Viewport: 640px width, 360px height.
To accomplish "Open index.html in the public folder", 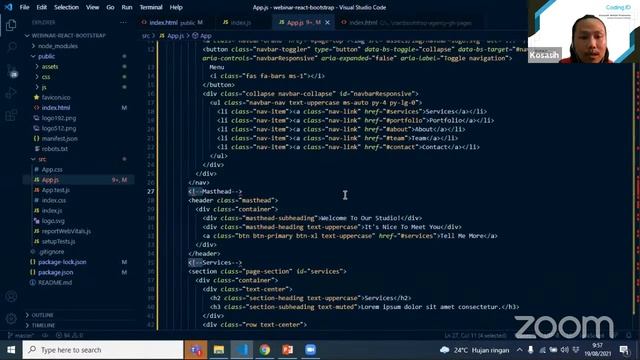I will point(56,108).
